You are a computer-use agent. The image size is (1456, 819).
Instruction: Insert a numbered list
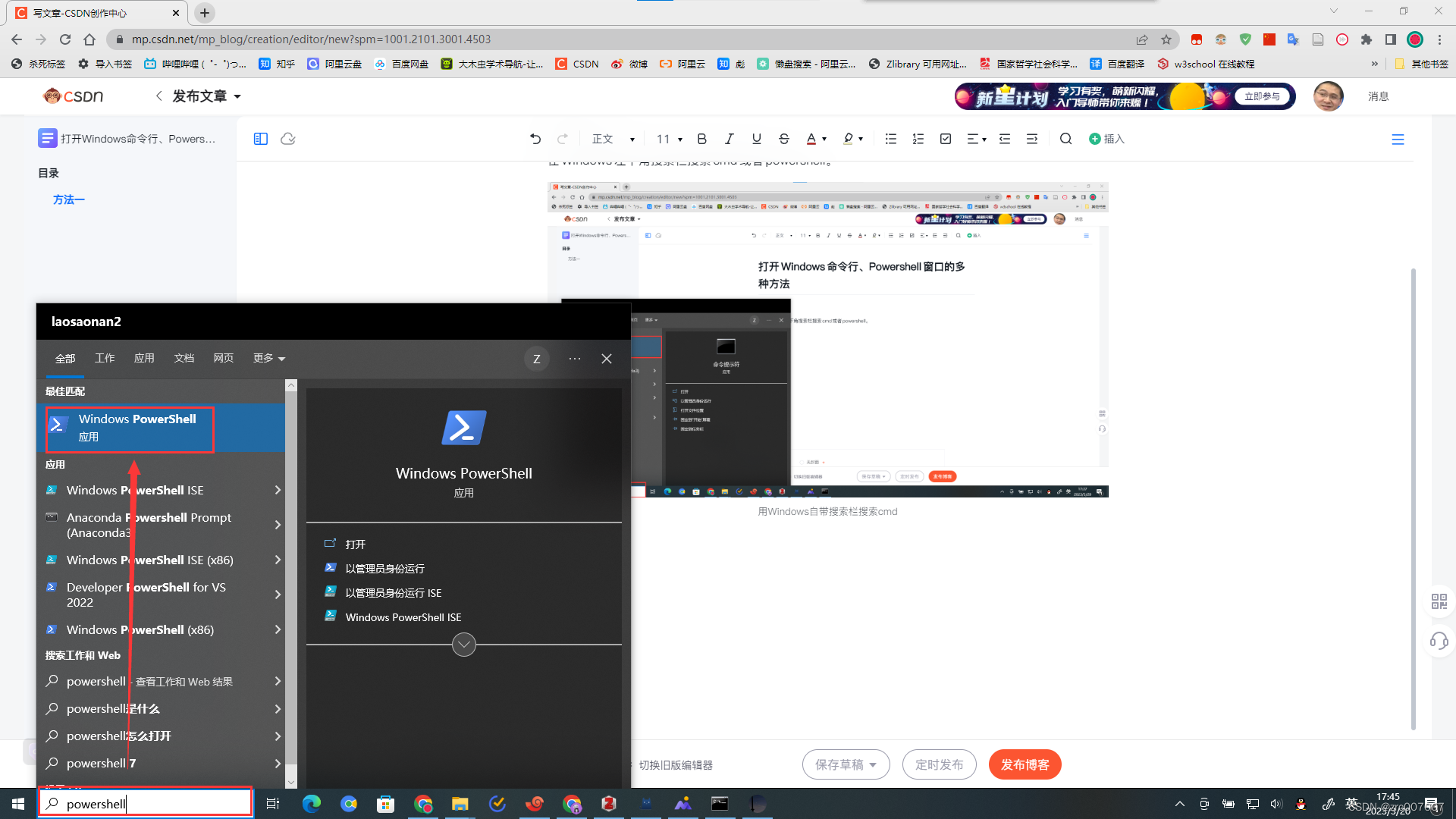click(918, 139)
